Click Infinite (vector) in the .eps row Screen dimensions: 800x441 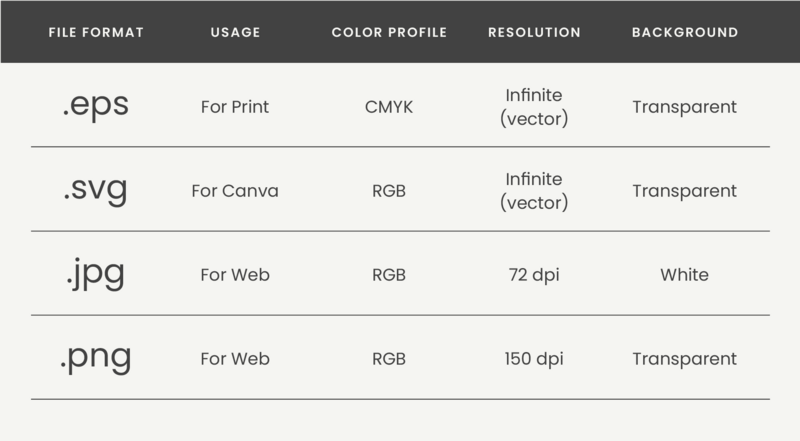click(x=534, y=107)
